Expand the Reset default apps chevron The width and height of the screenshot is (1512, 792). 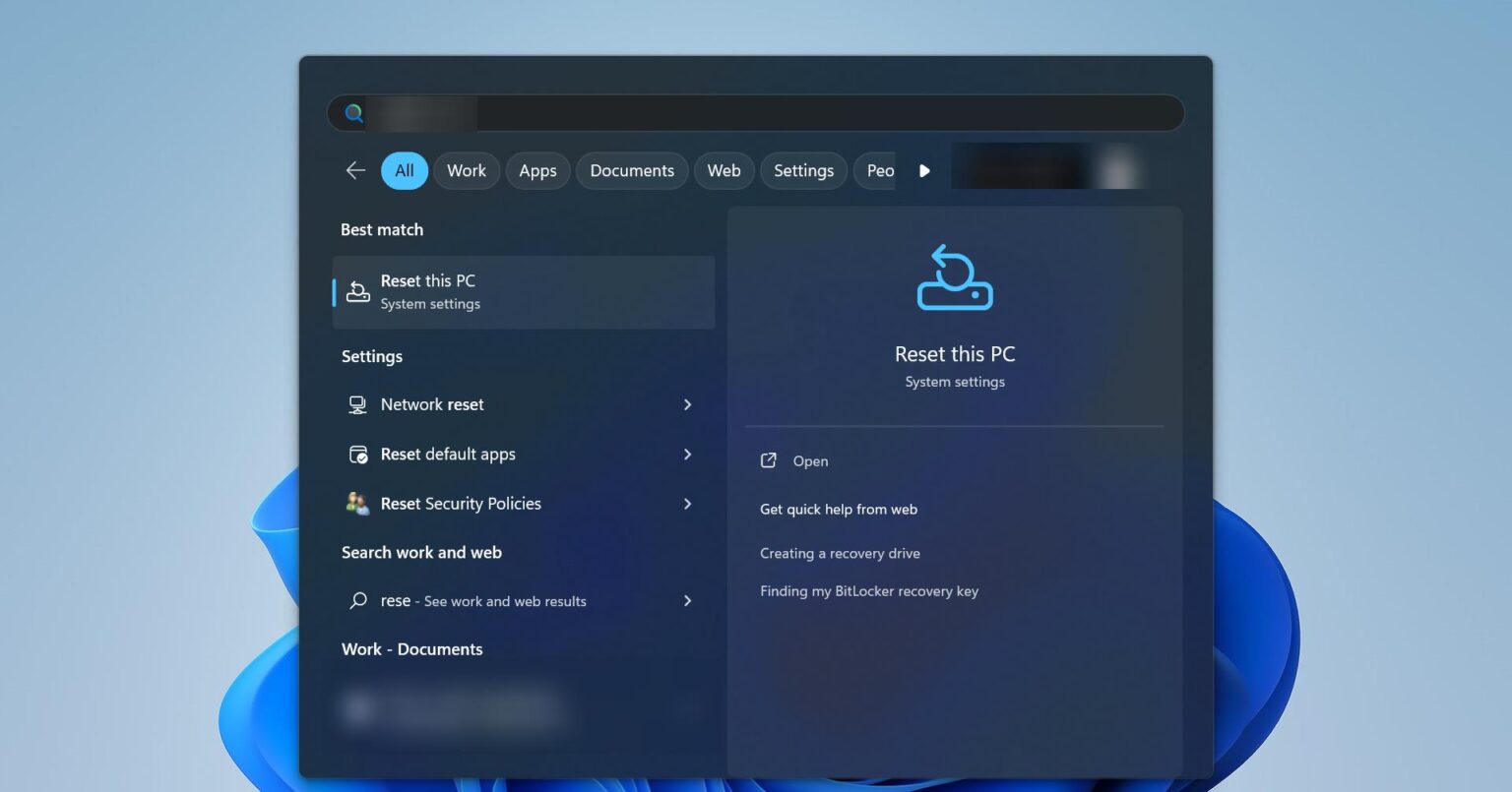(x=687, y=455)
